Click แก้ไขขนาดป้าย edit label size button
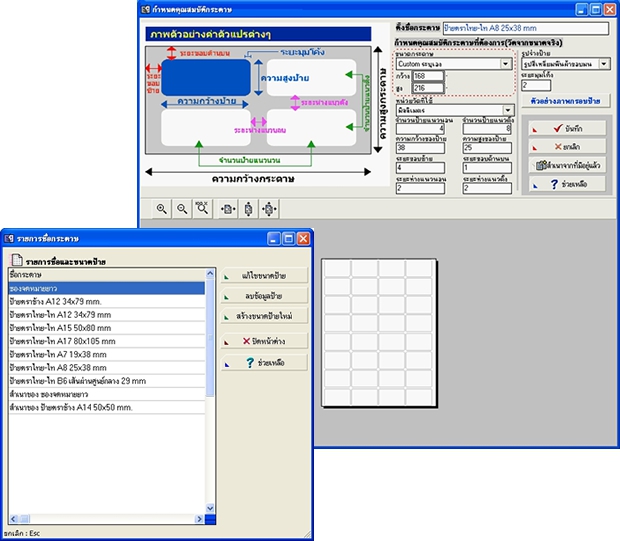 tap(264, 276)
